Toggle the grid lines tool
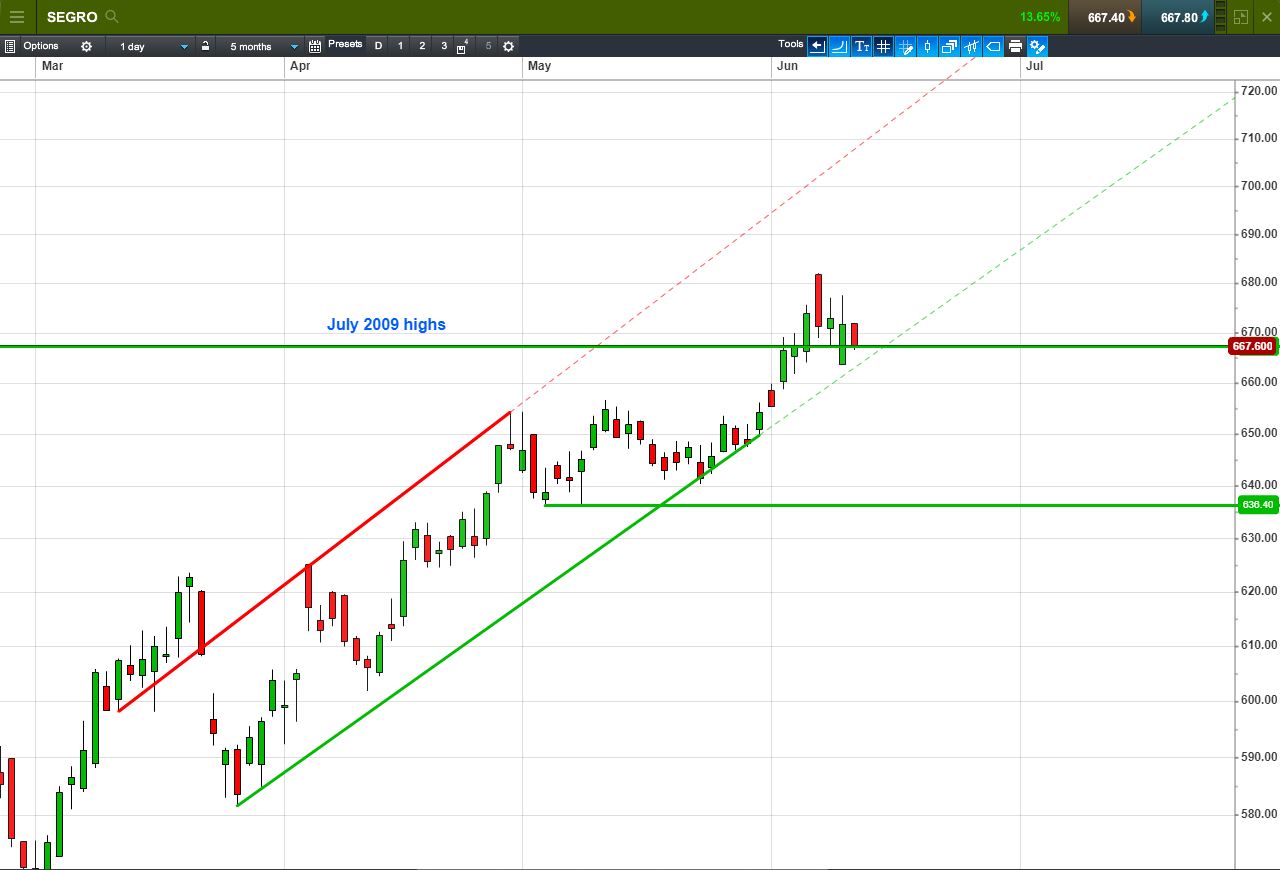Image resolution: width=1280 pixels, height=870 pixels. pyautogui.click(x=883, y=46)
